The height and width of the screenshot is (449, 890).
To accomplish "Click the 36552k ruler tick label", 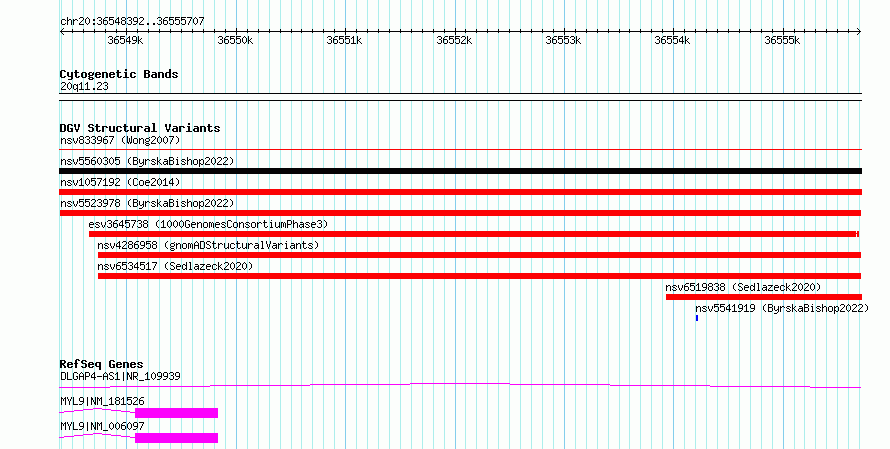I will pyautogui.click(x=454, y=40).
